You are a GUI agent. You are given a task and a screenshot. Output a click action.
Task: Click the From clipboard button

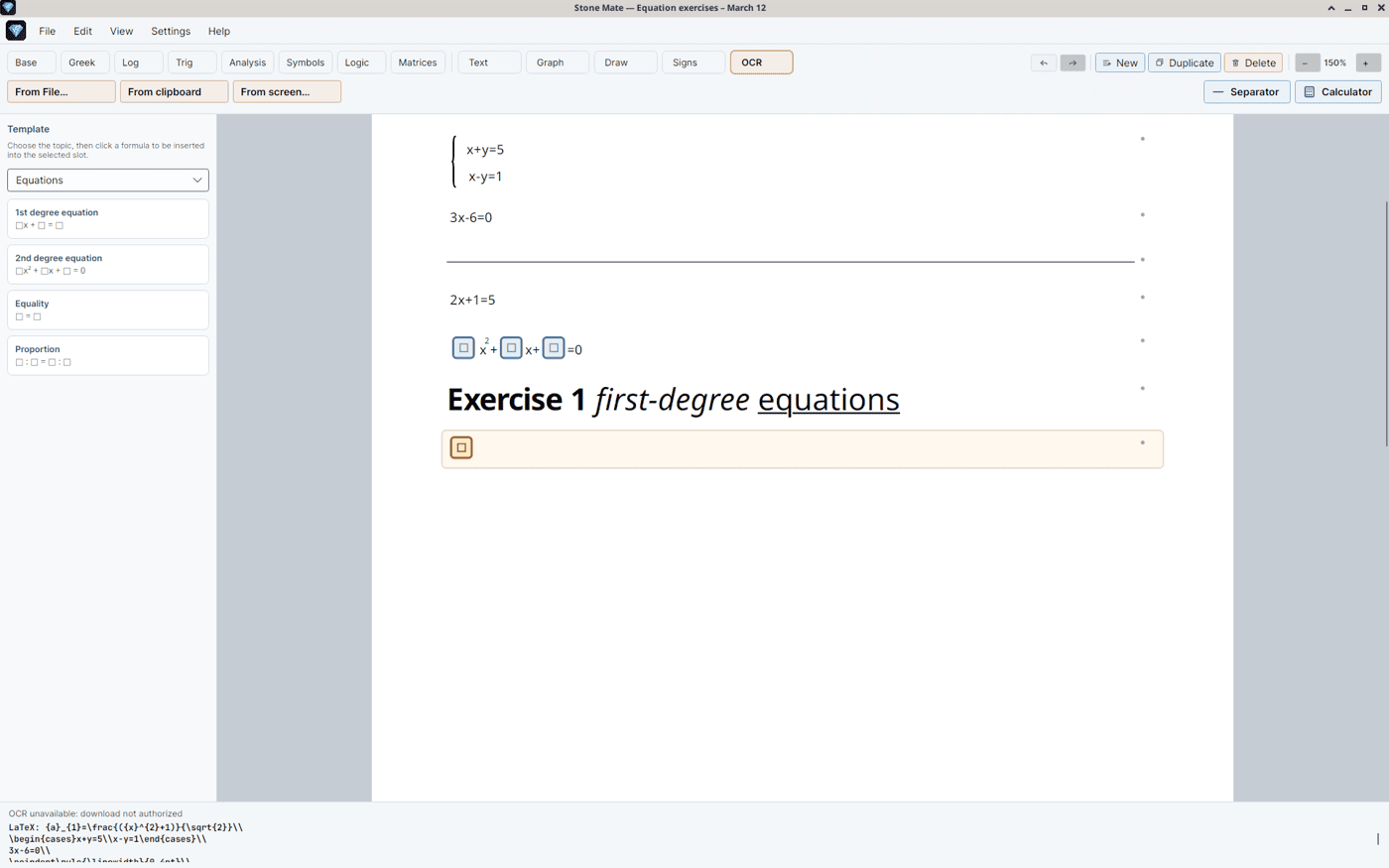click(174, 91)
